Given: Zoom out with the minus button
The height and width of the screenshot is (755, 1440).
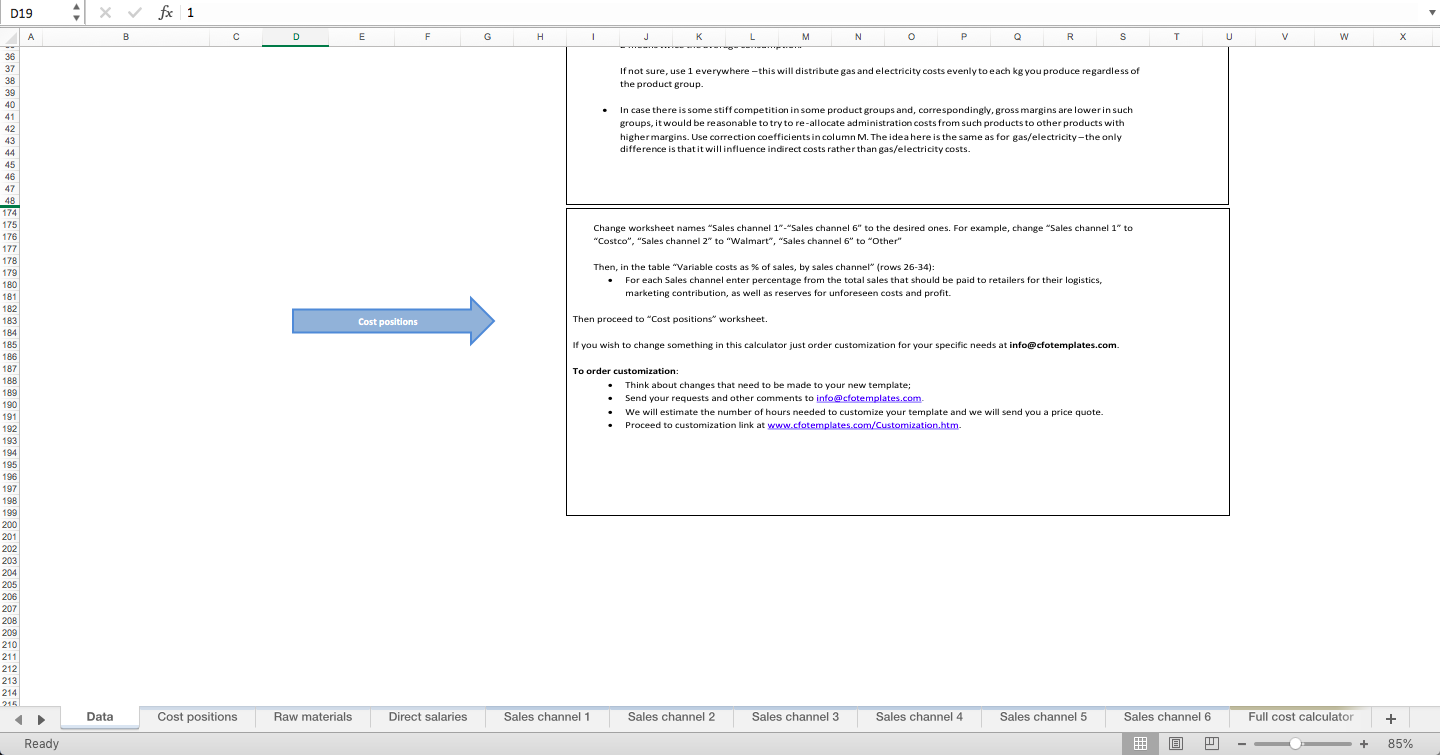Looking at the screenshot, I should click(1242, 743).
